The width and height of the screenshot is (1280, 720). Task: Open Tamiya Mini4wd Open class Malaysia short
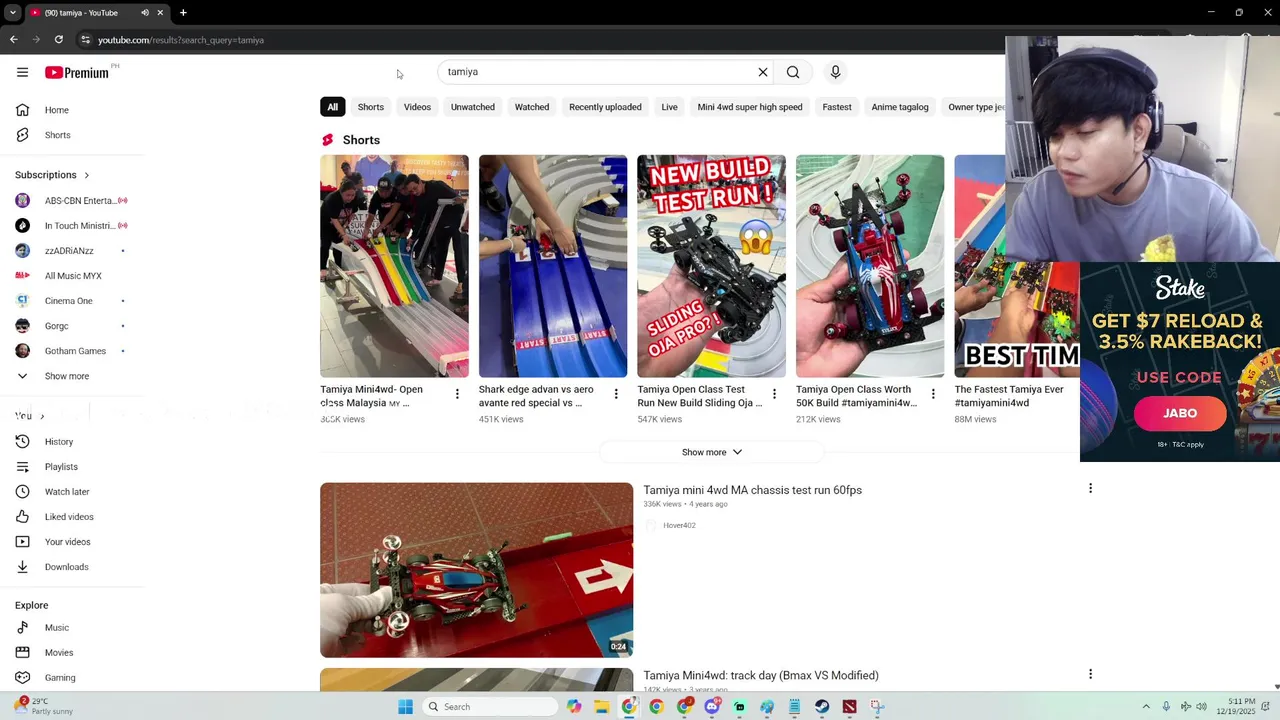[x=394, y=266]
